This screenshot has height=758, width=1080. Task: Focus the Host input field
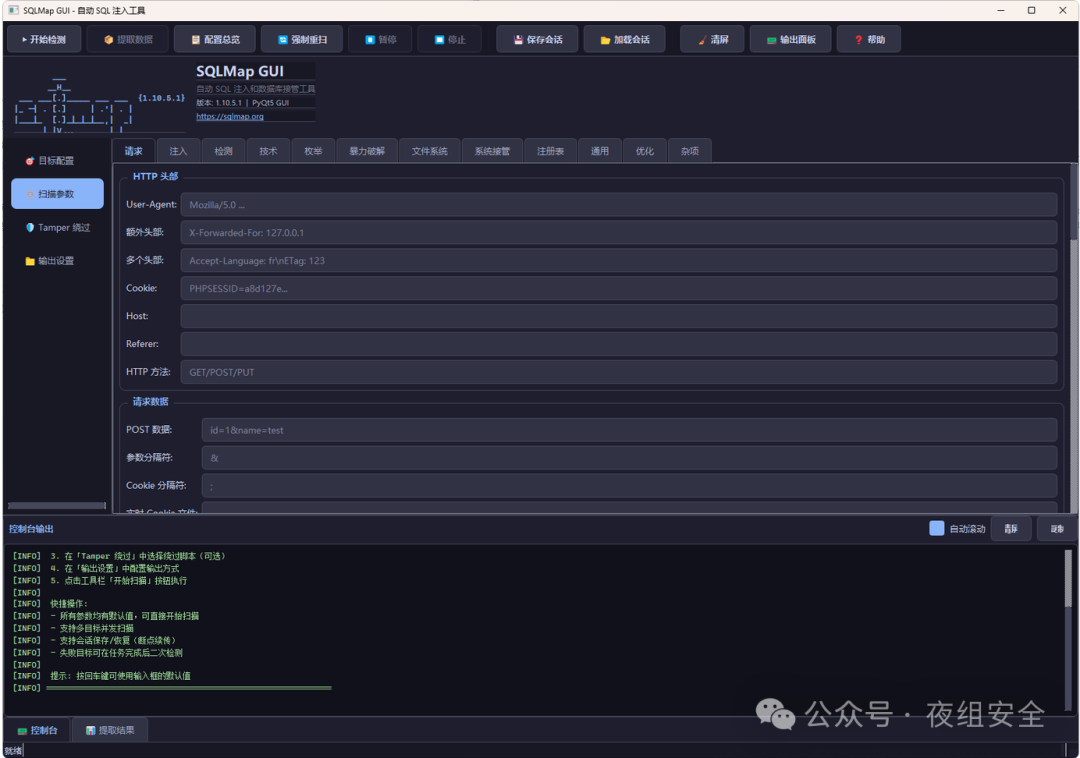pos(619,316)
